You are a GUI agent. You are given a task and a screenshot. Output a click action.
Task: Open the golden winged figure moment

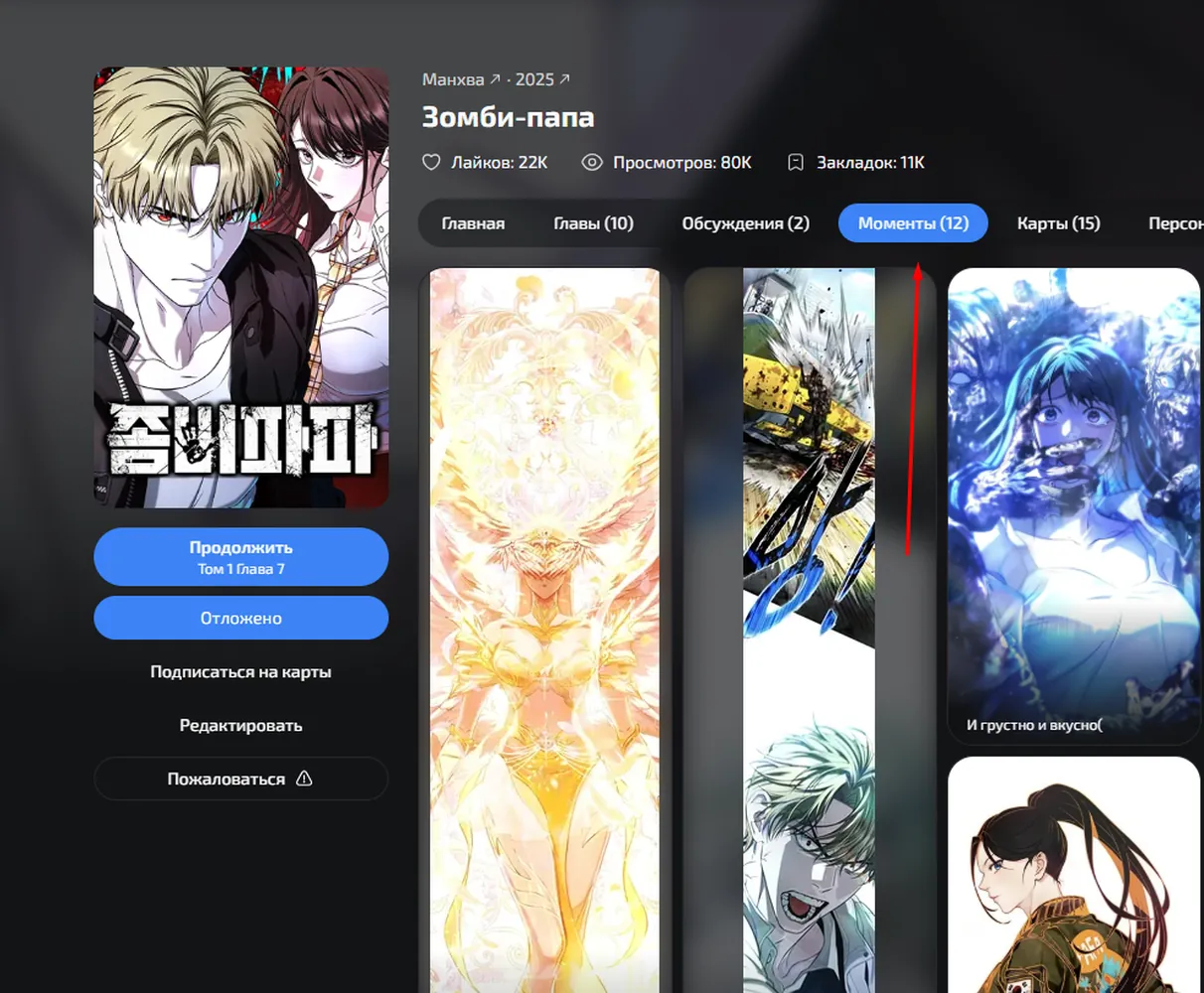click(544, 631)
